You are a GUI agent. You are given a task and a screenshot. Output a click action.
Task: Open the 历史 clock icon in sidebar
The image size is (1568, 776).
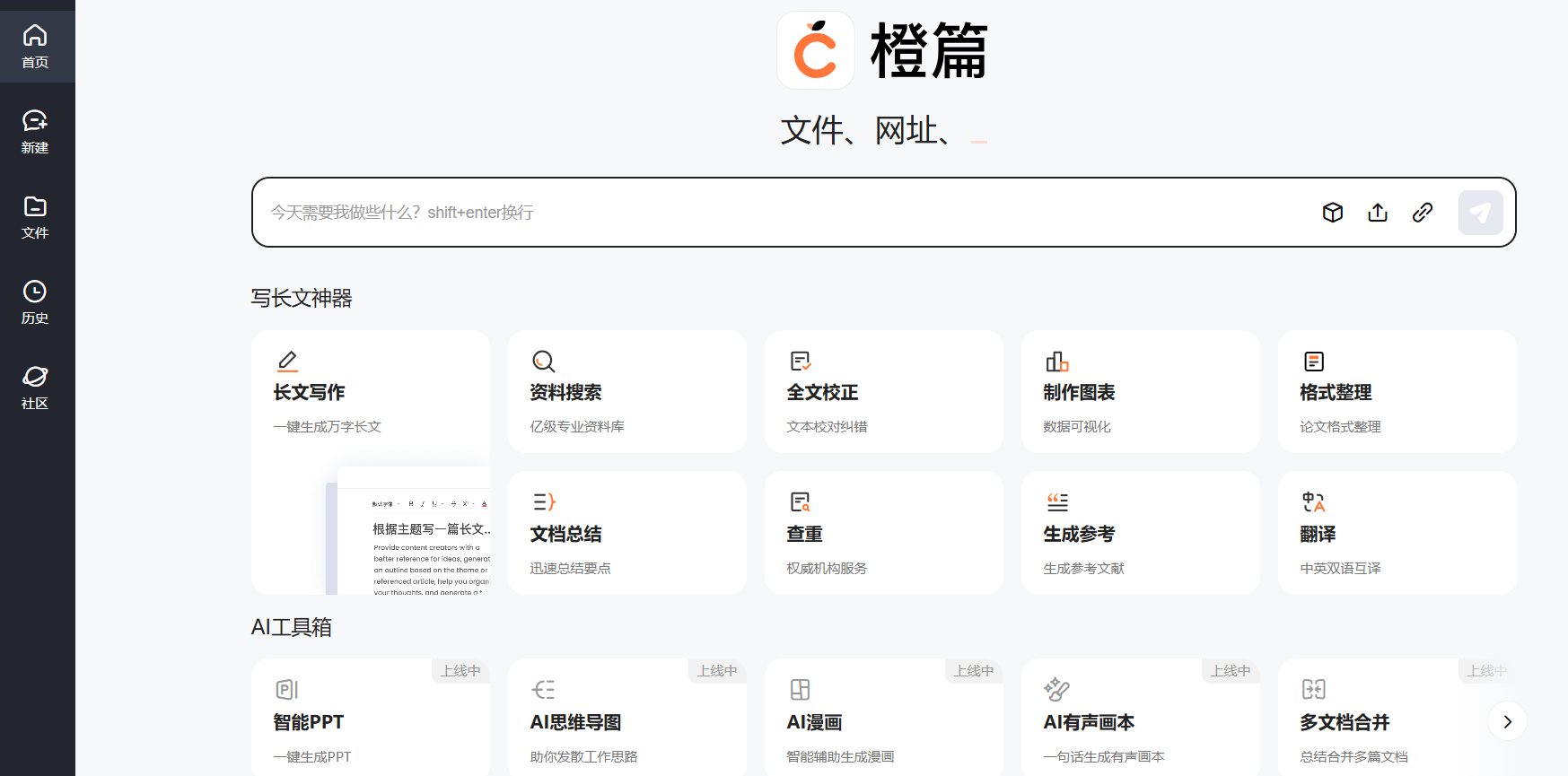coord(35,292)
